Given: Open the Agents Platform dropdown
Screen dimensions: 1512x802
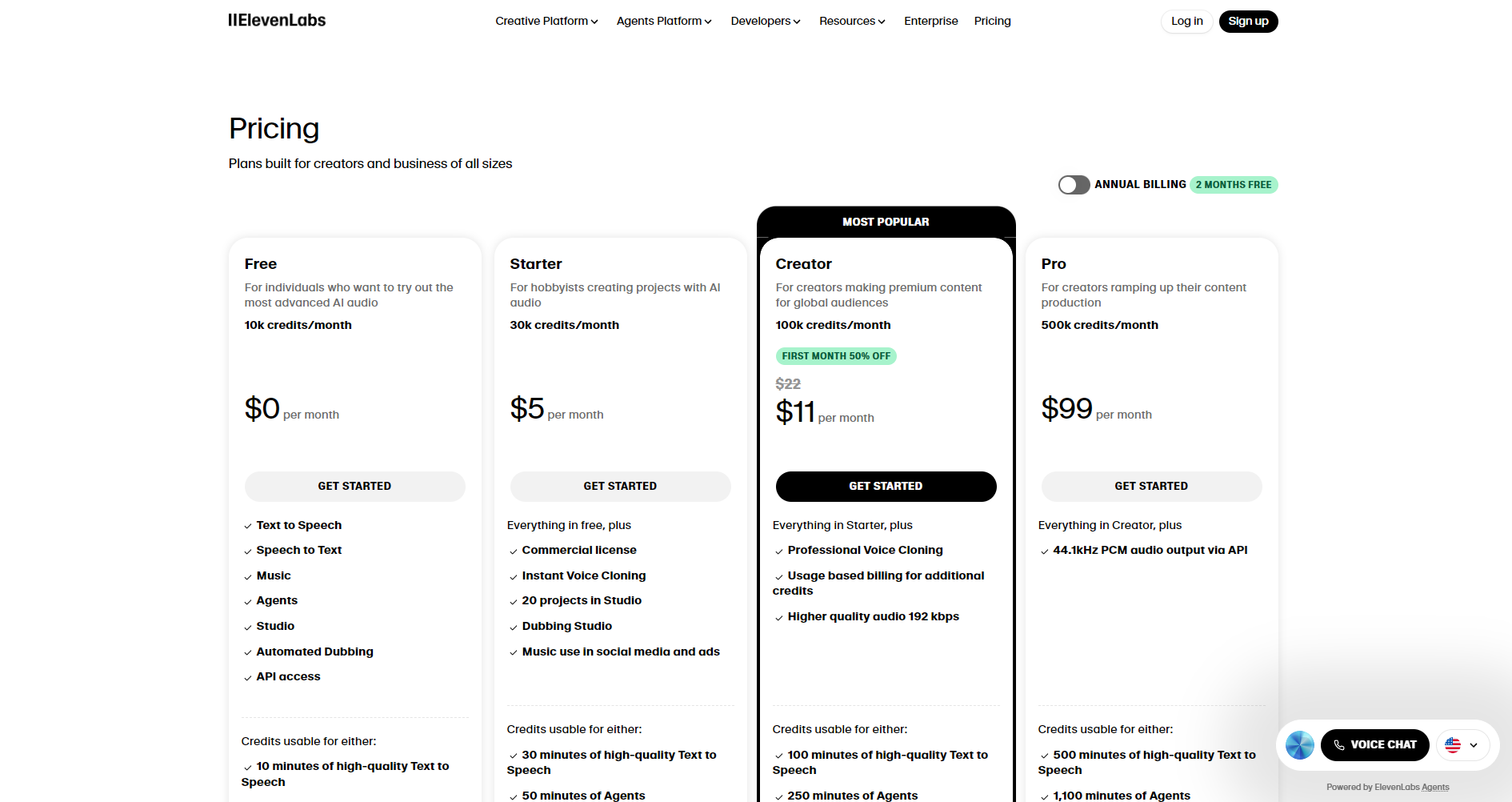Looking at the screenshot, I should 664,22.
